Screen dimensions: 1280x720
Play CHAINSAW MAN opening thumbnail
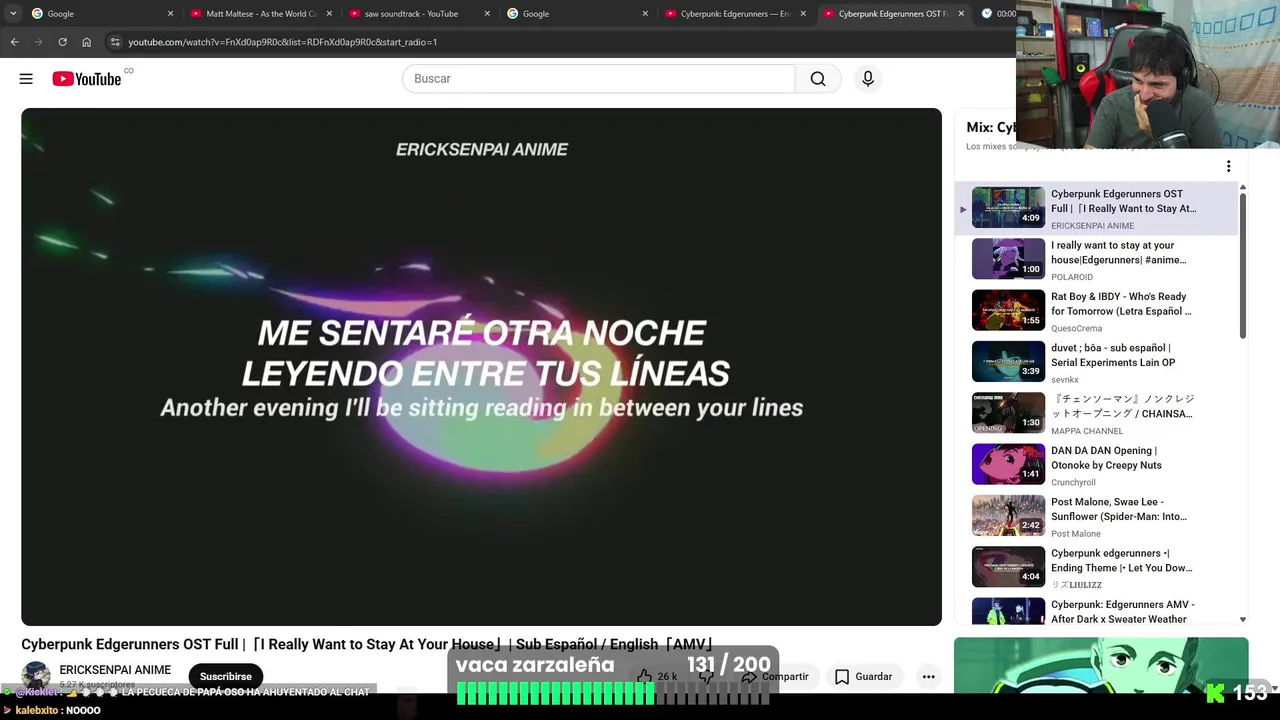tap(1008, 413)
